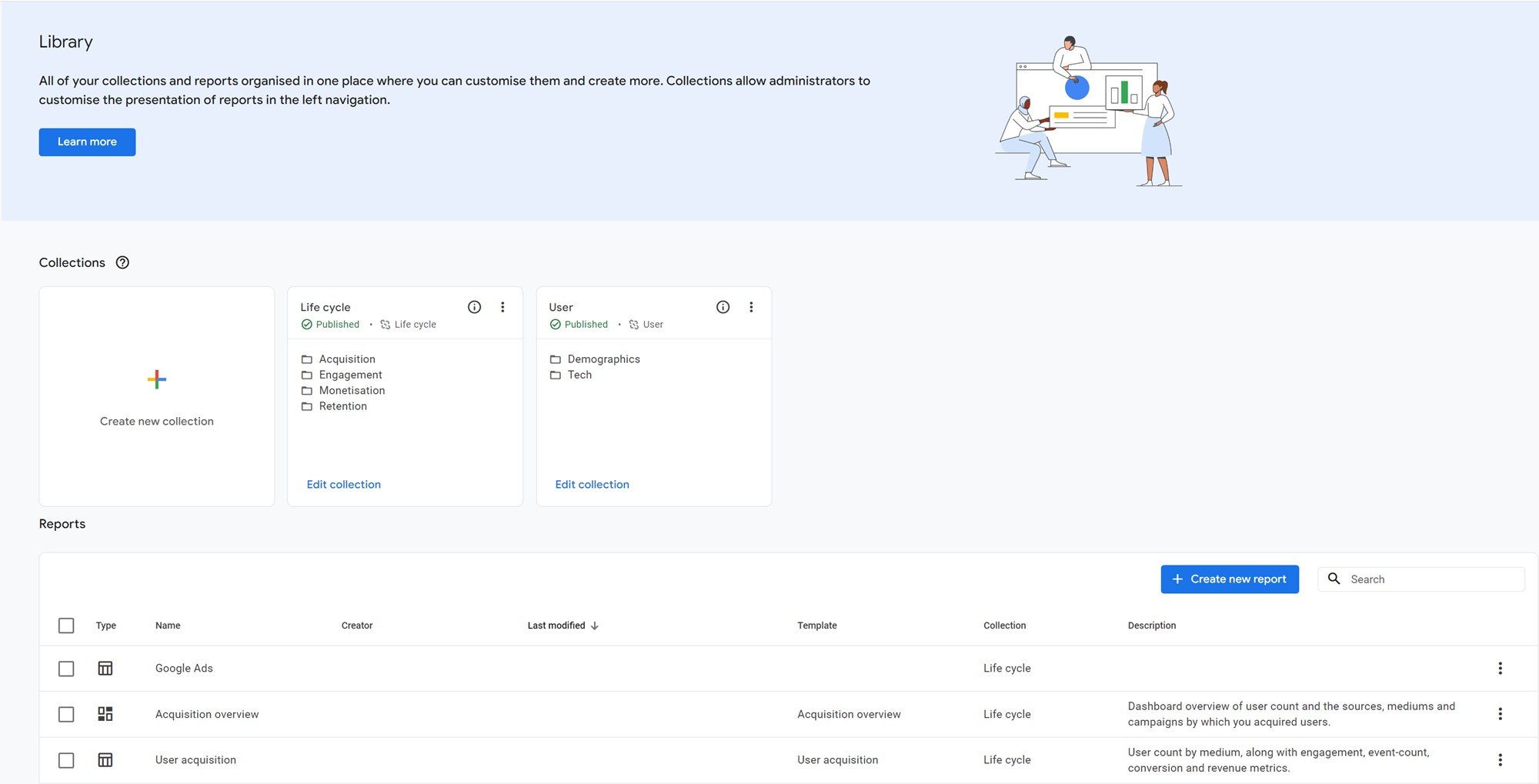Image resolution: width=1539 pixels, height=784 pixels.
Task: Click the Retention folder icon
Action: point(307,406)
